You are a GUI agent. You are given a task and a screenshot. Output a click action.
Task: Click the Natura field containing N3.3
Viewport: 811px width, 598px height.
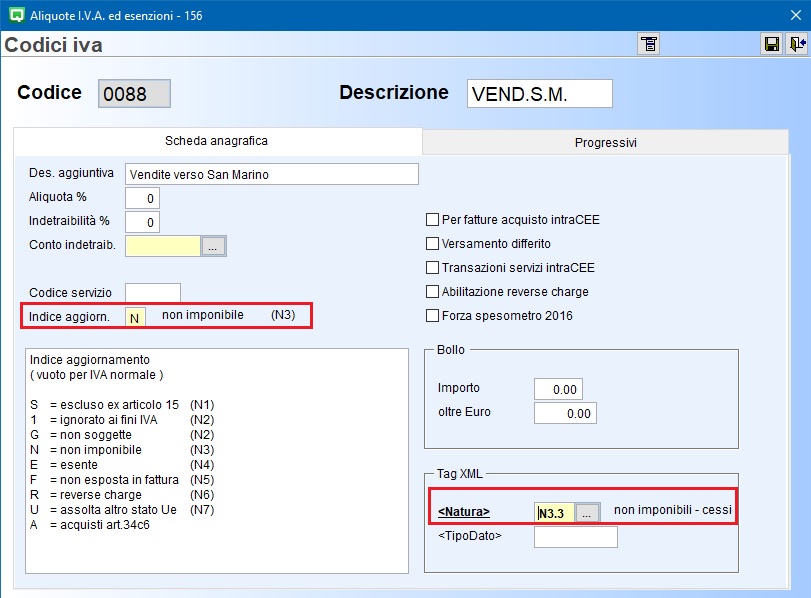(554, 513)
